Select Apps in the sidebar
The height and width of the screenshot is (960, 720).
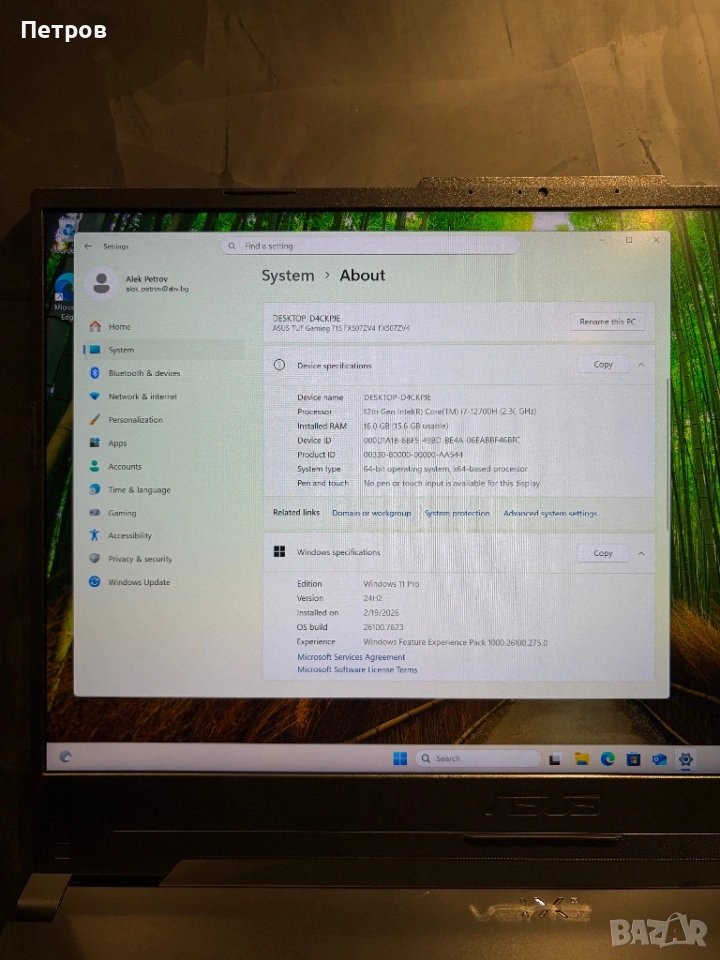117,443
